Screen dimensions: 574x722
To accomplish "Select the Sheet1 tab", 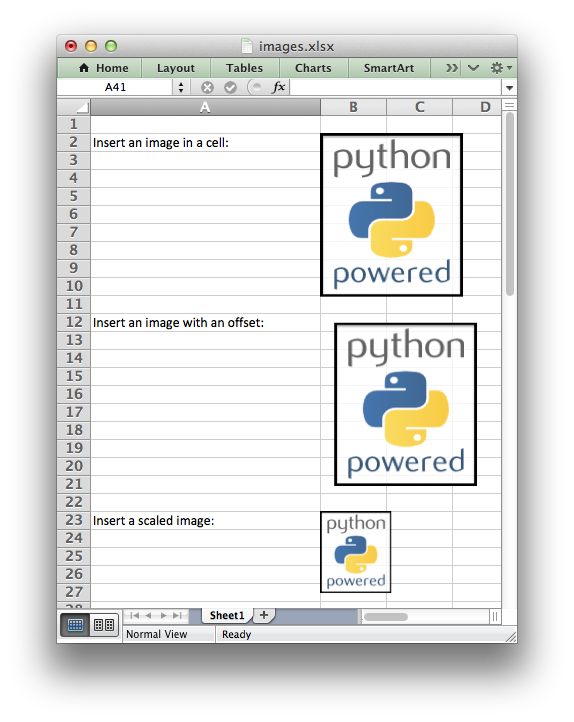I will click(226, 616).
